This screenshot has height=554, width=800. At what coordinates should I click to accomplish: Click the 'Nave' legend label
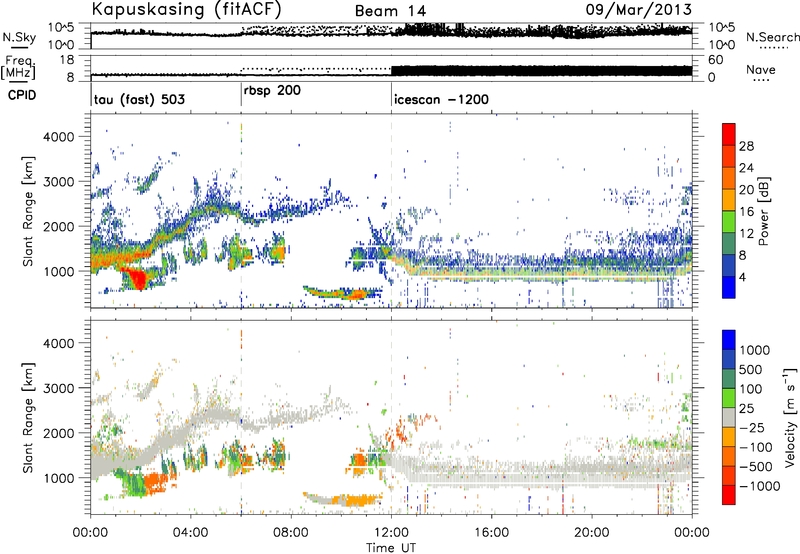pyautogui.click(x=761, y=69)
